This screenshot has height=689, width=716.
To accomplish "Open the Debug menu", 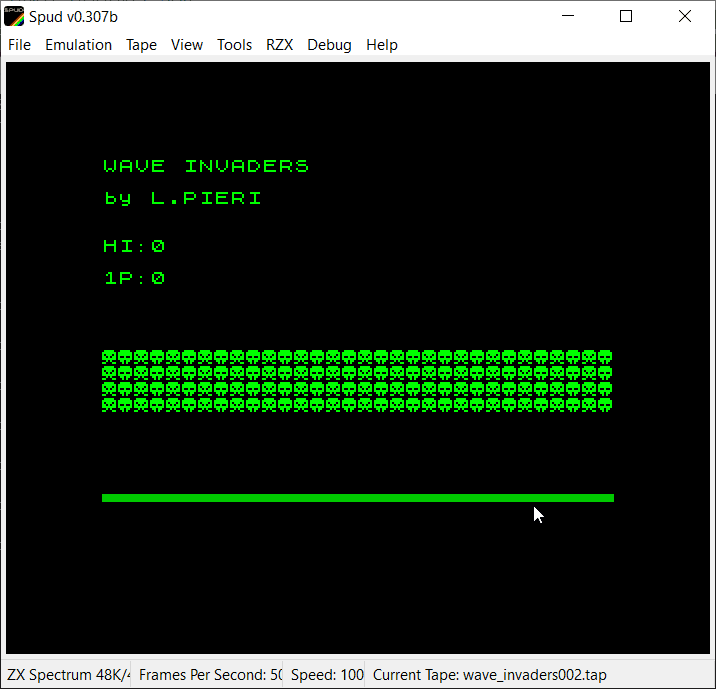I will point(329,45).
